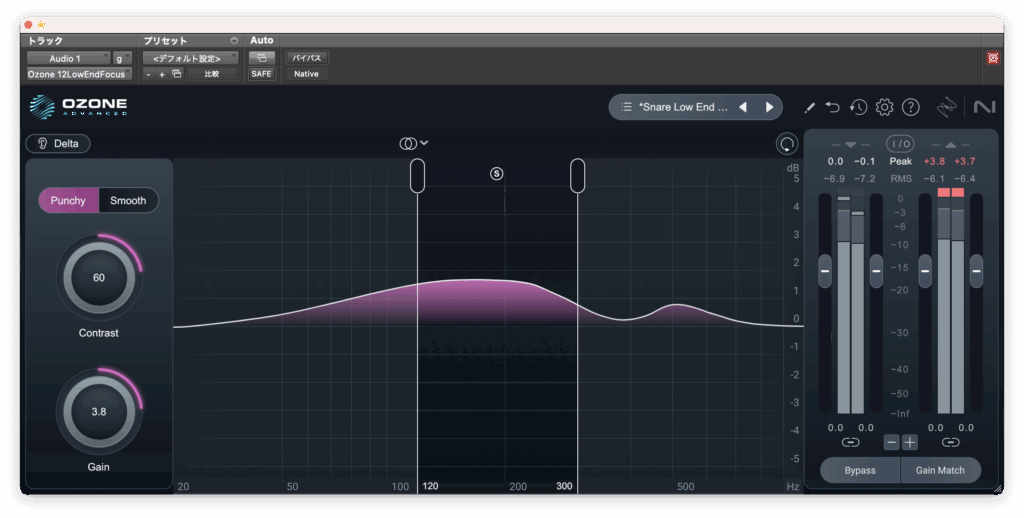Open the undo history clock icon
1024x518 pixels.
858,107
